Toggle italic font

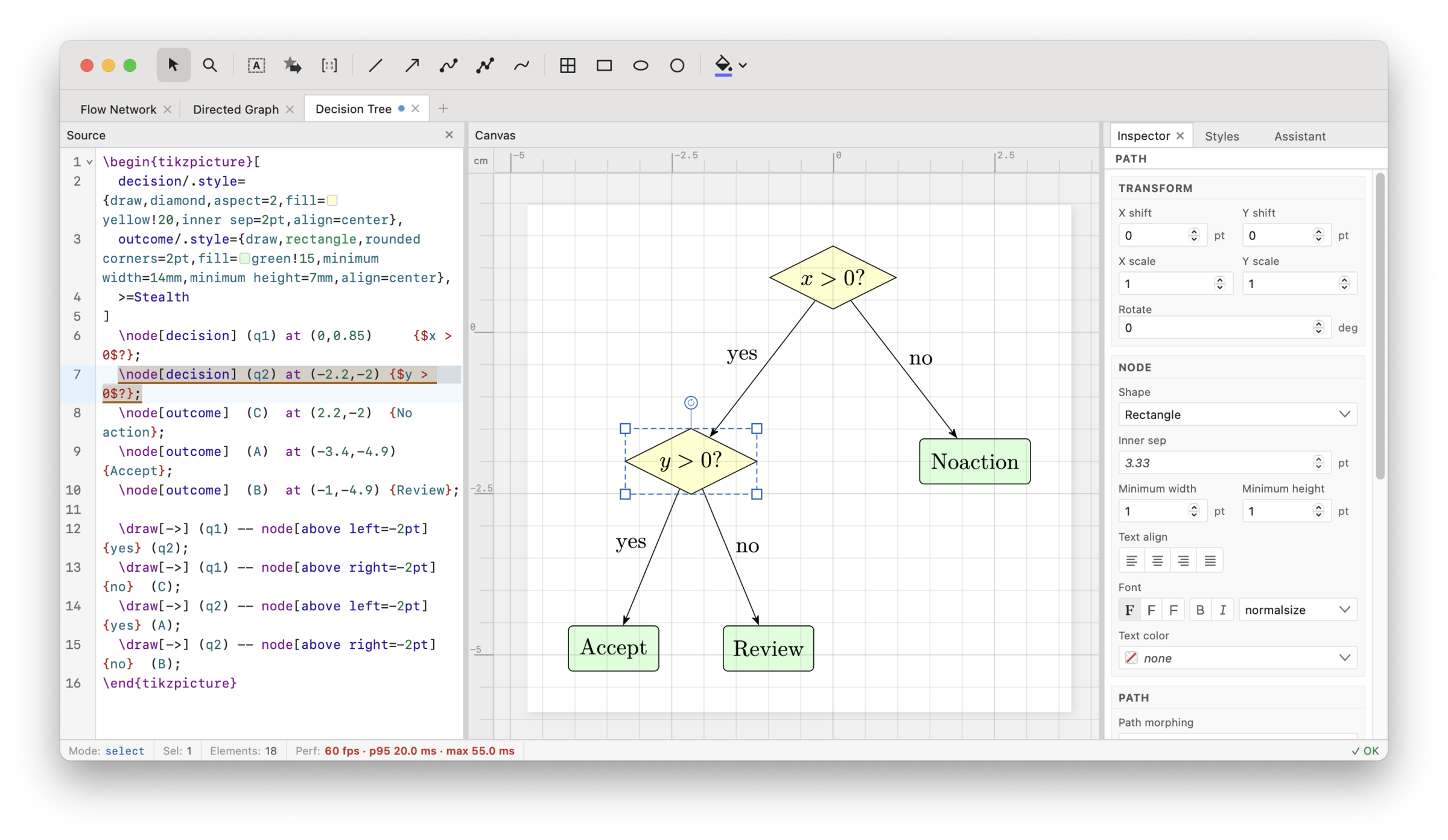pos(1222,610)
